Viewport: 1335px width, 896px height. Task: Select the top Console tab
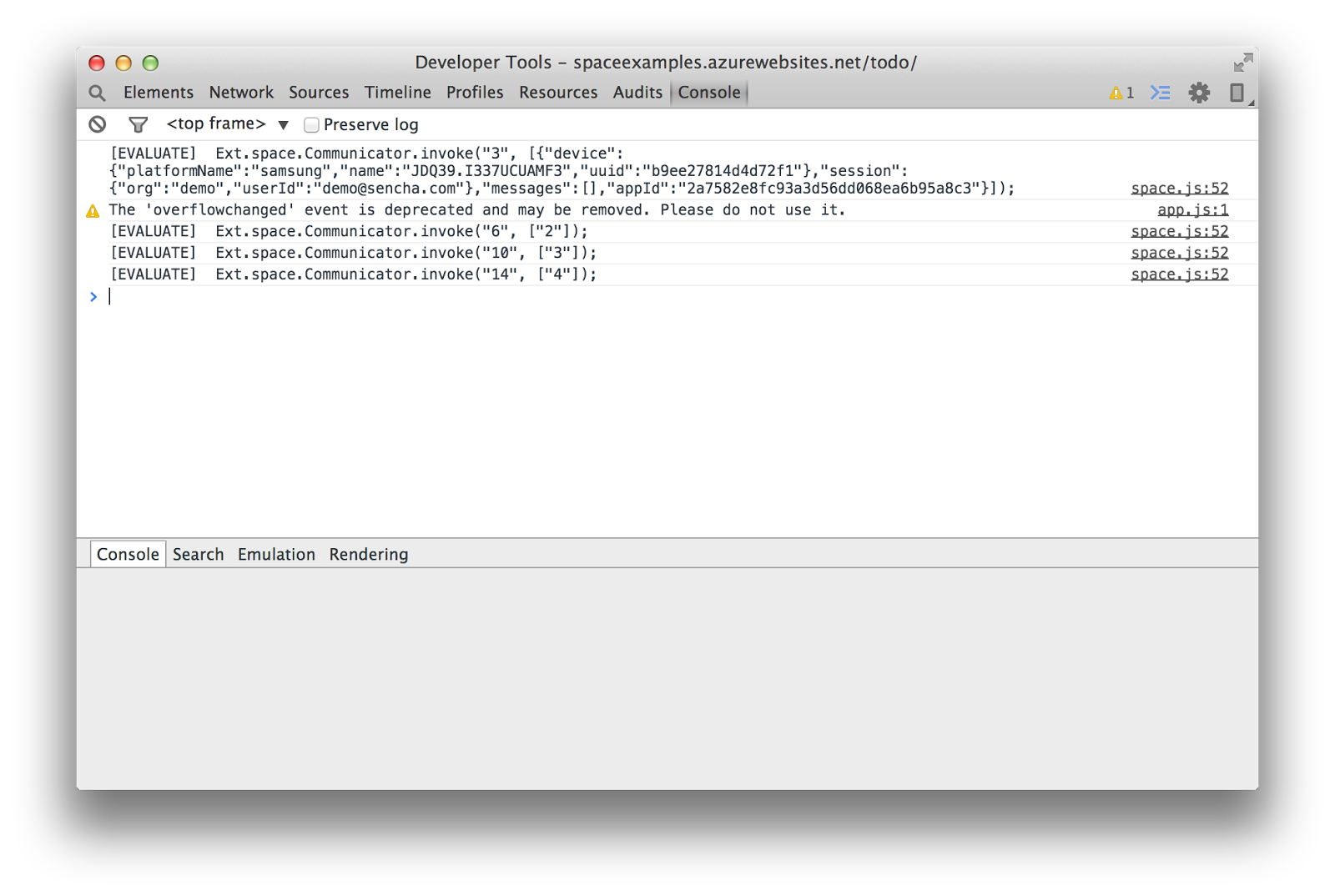tap(709, 93)
